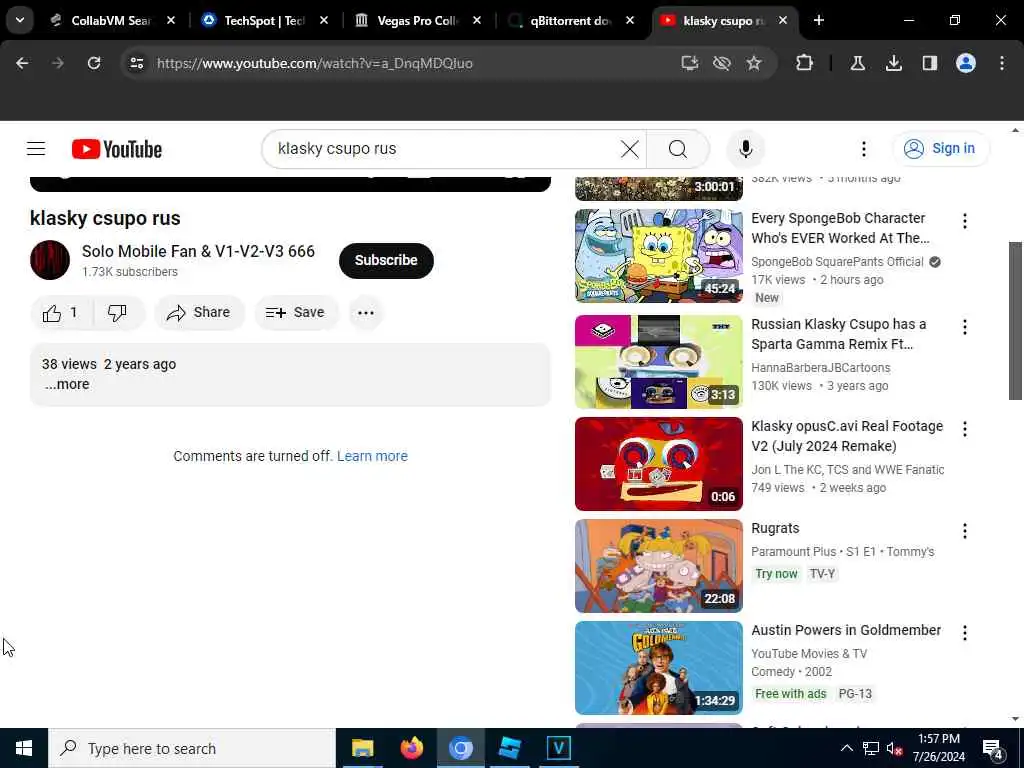Image resolution: width=1024 pixels, height=768 pixels.
Task: Bookmark this page with star icon
Action: pos(754,63)
